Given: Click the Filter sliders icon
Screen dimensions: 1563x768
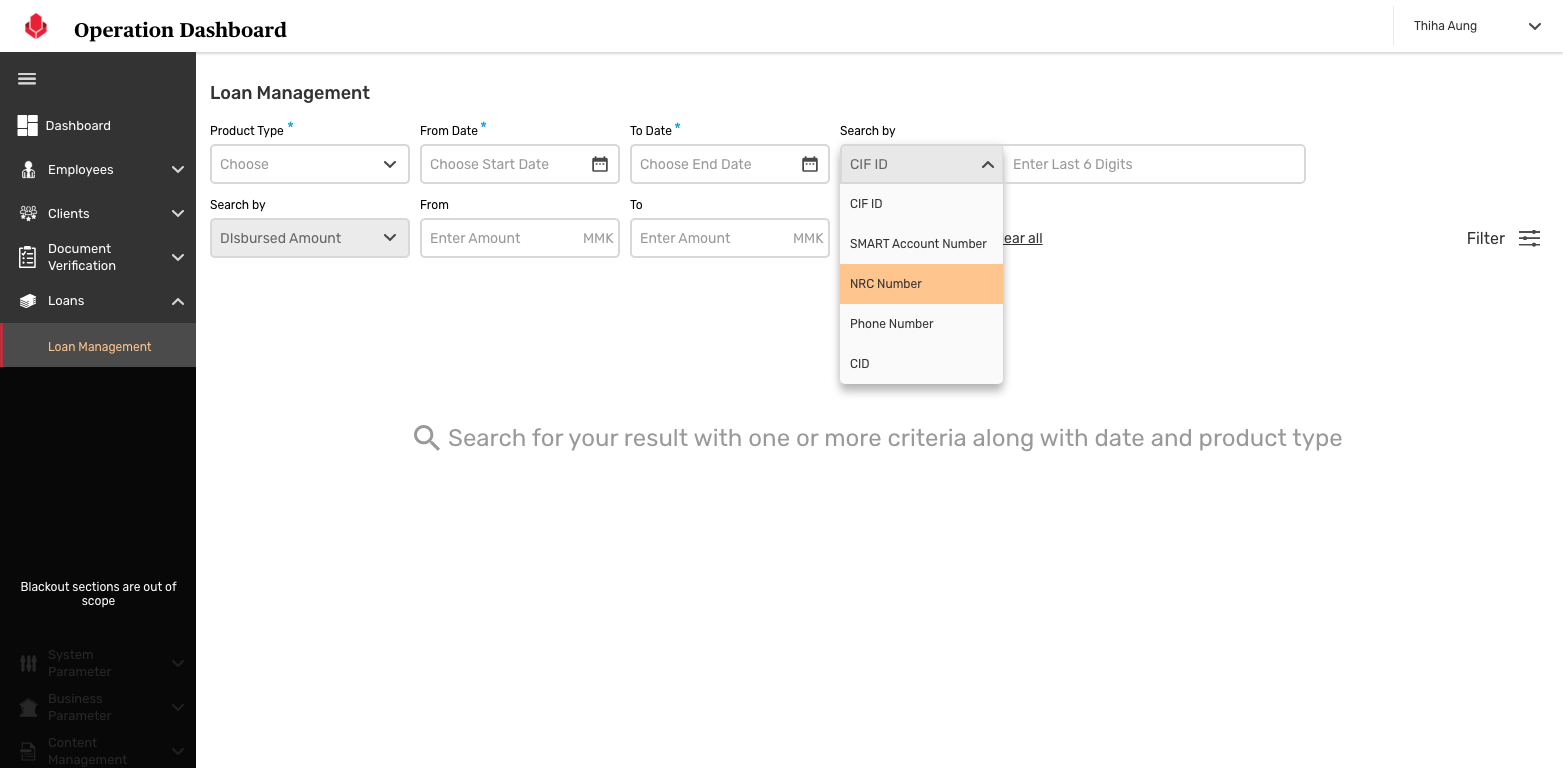Looking at the screenshot, I should [x=1529, y=238].
